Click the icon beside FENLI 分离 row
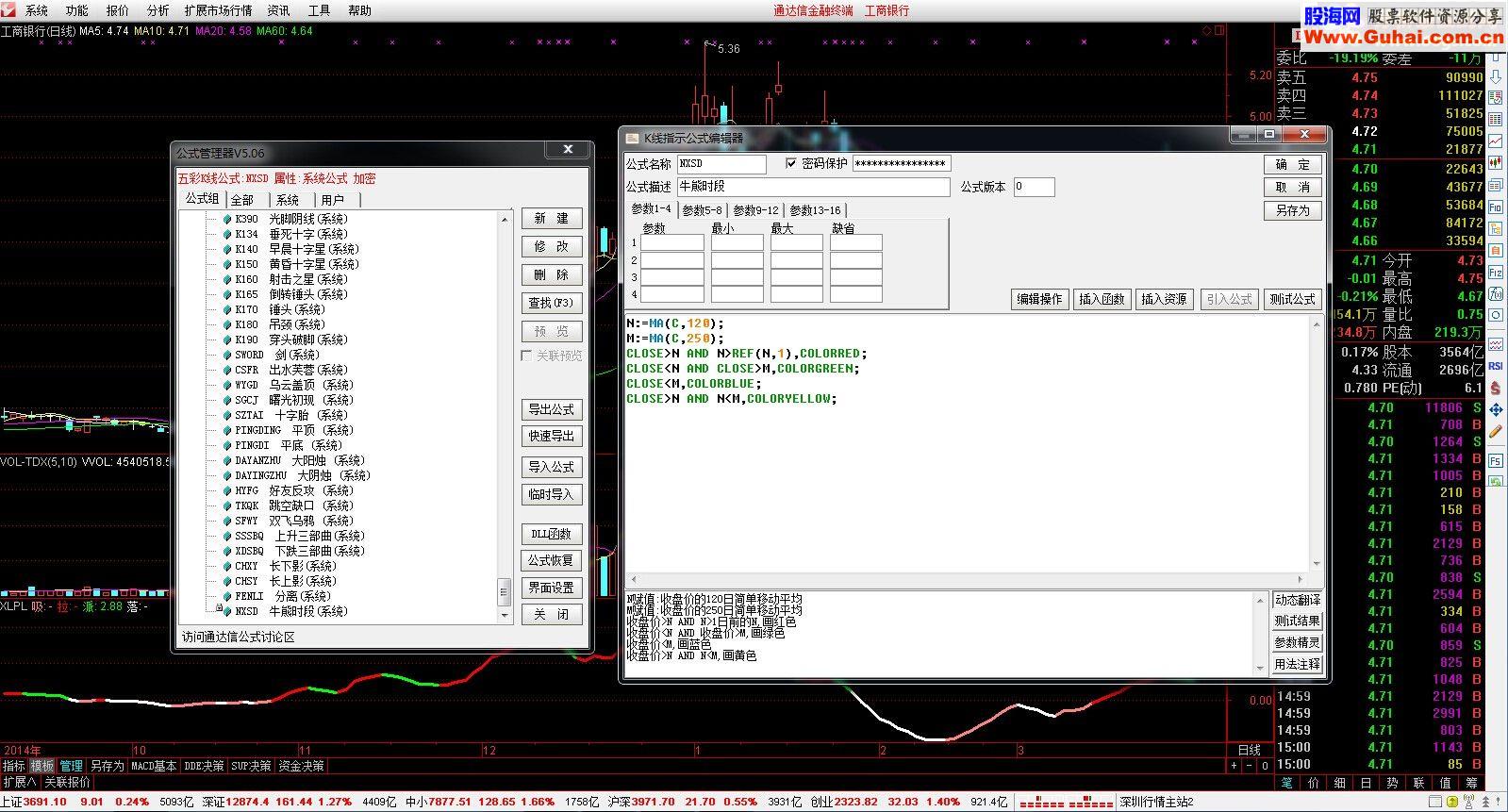This screenshot has width=1508, height=812. tap(227, 596)
